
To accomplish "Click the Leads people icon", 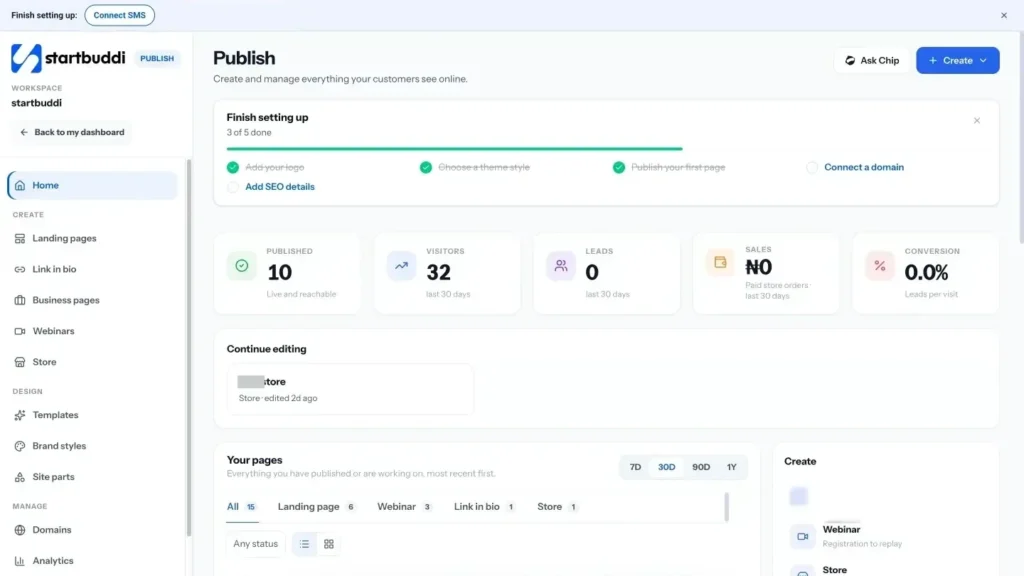I will click(561, 266).
